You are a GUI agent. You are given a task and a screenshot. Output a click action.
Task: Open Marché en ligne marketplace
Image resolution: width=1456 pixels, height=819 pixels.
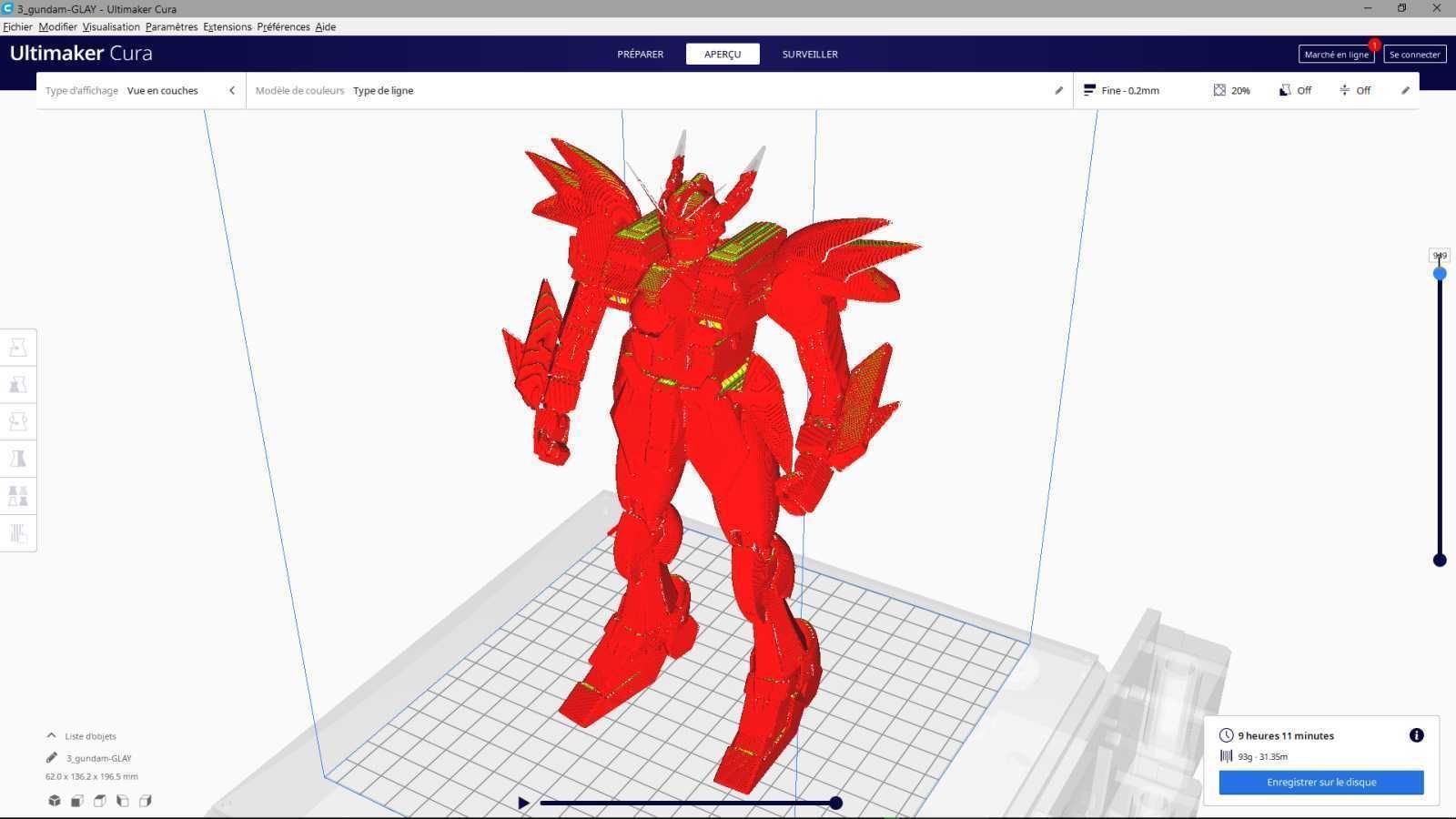1336,54
